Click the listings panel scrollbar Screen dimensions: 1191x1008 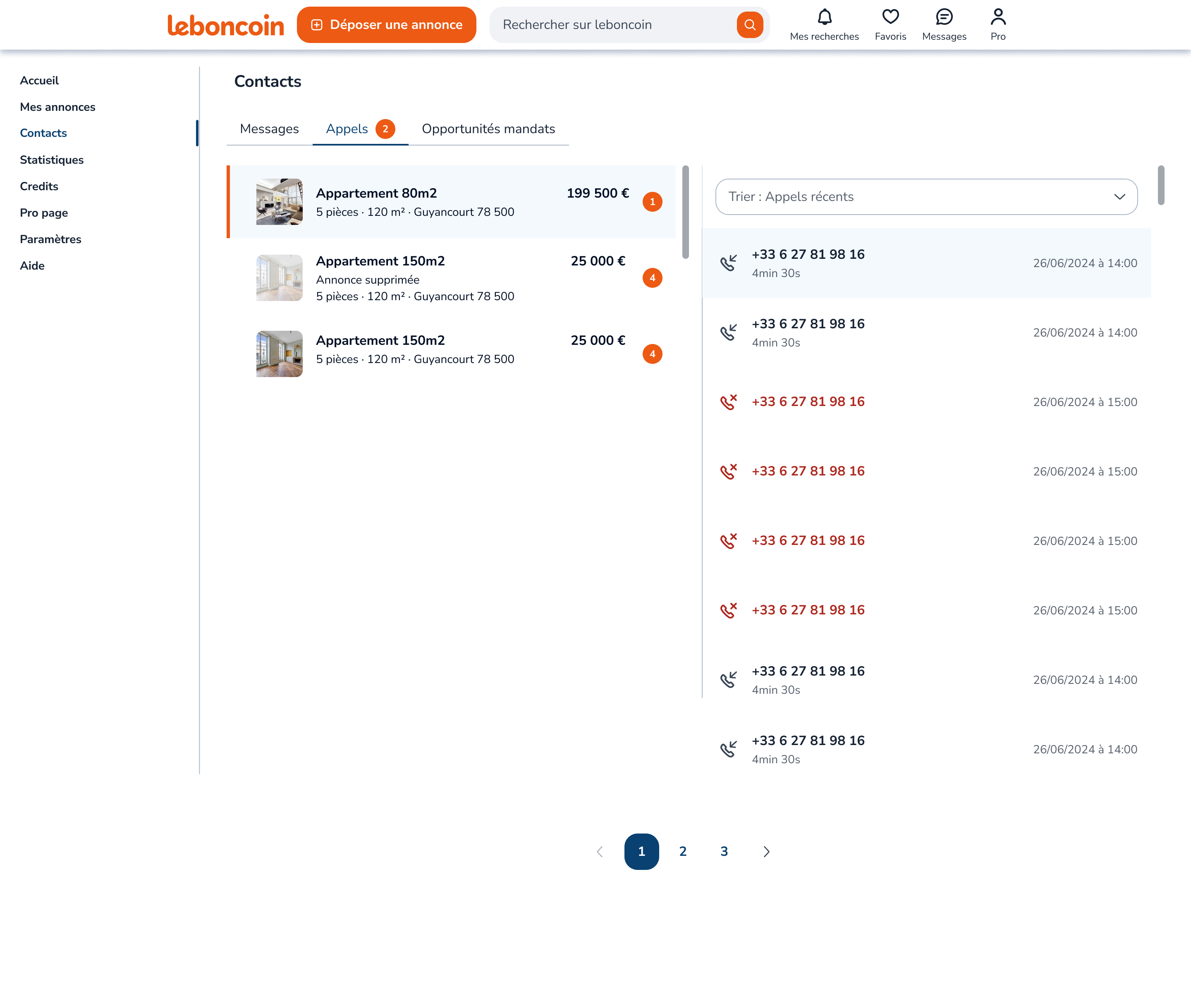coord(685,212)
